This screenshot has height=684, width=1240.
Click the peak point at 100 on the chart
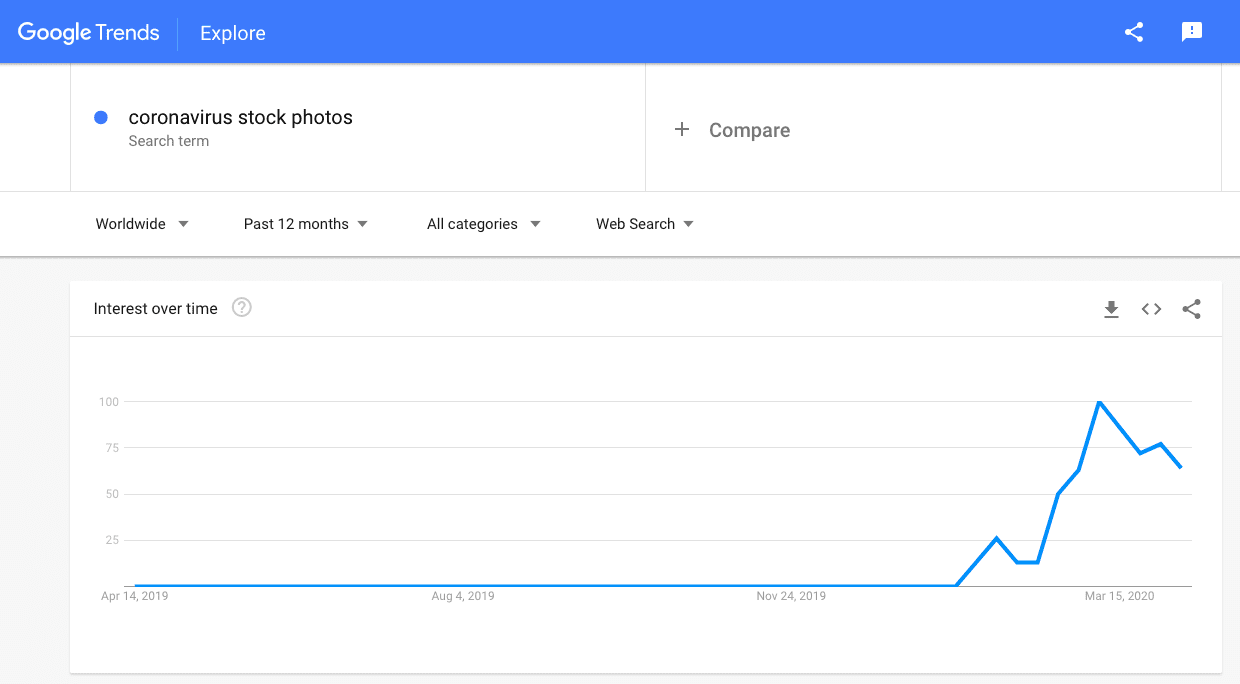(x=1099, y=402)
